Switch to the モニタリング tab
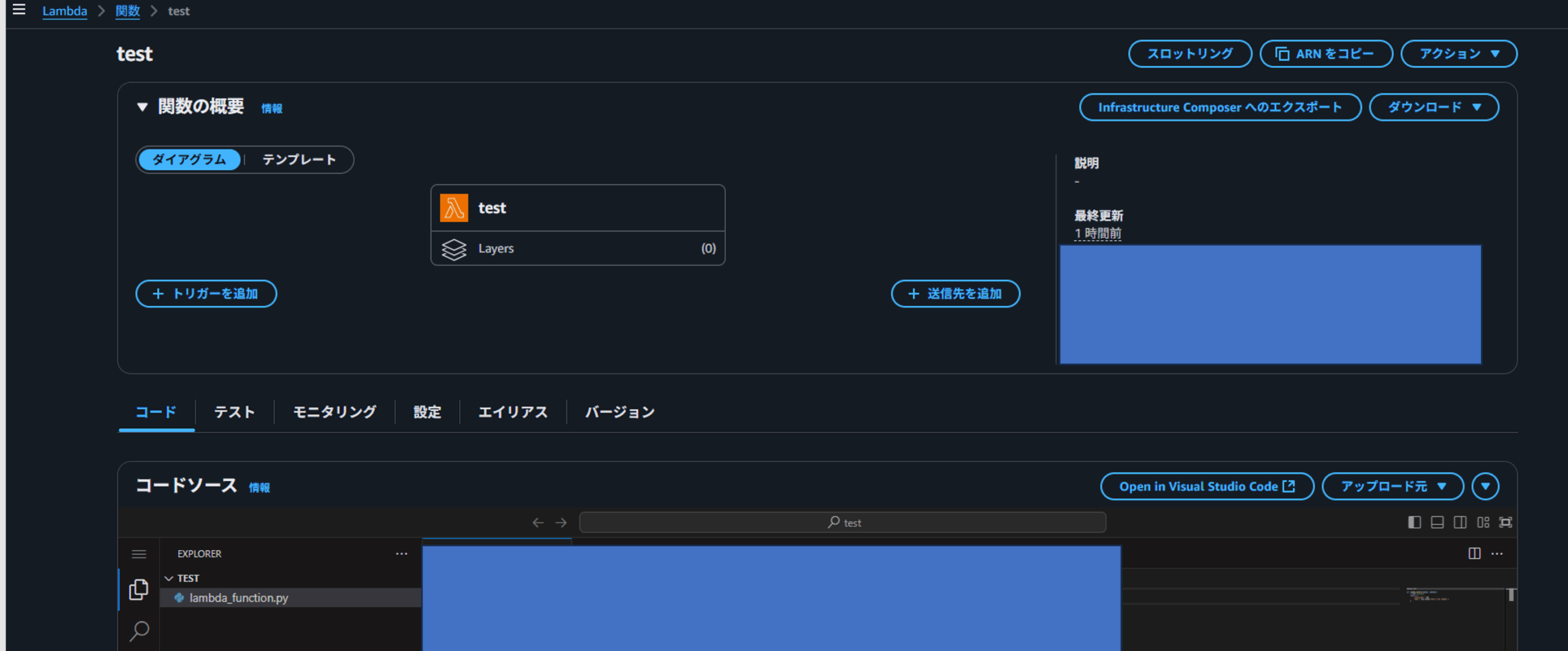 (x=334, y=412)
